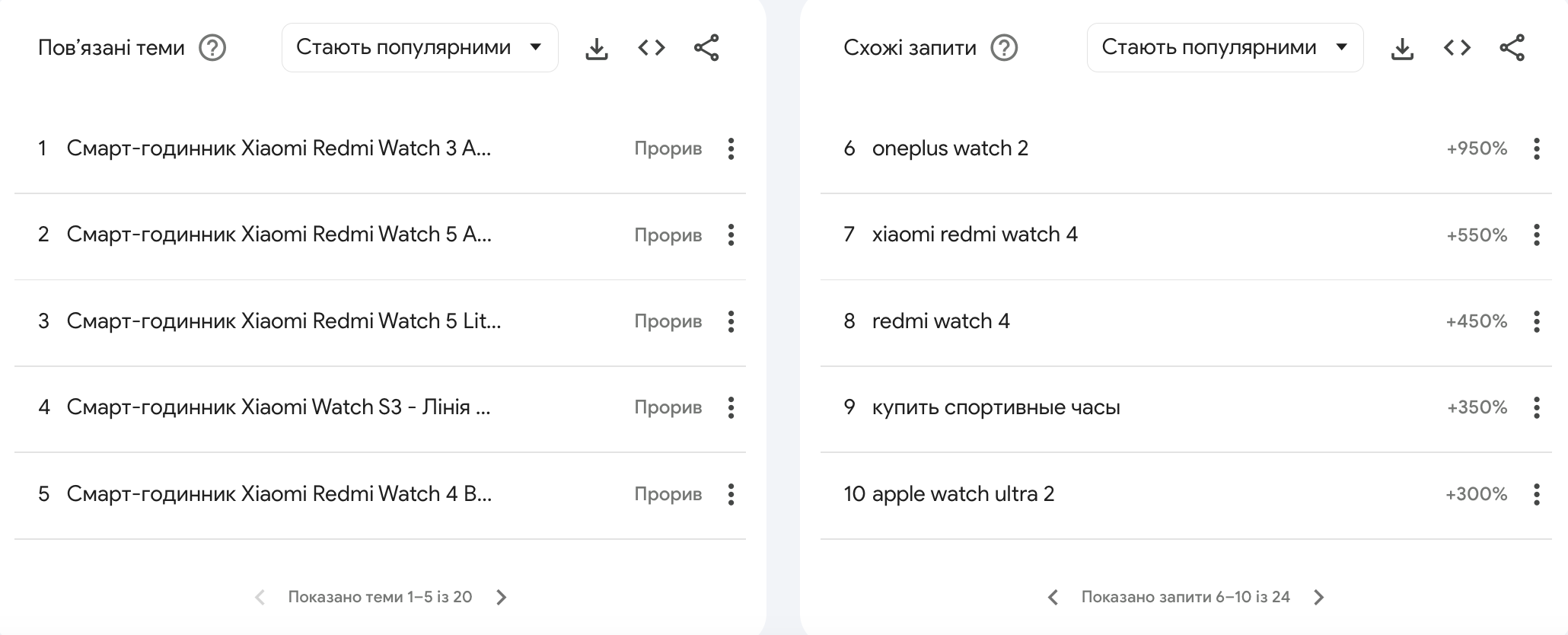Click the +550% value for xiaomi redmi watch 4

1477,235
